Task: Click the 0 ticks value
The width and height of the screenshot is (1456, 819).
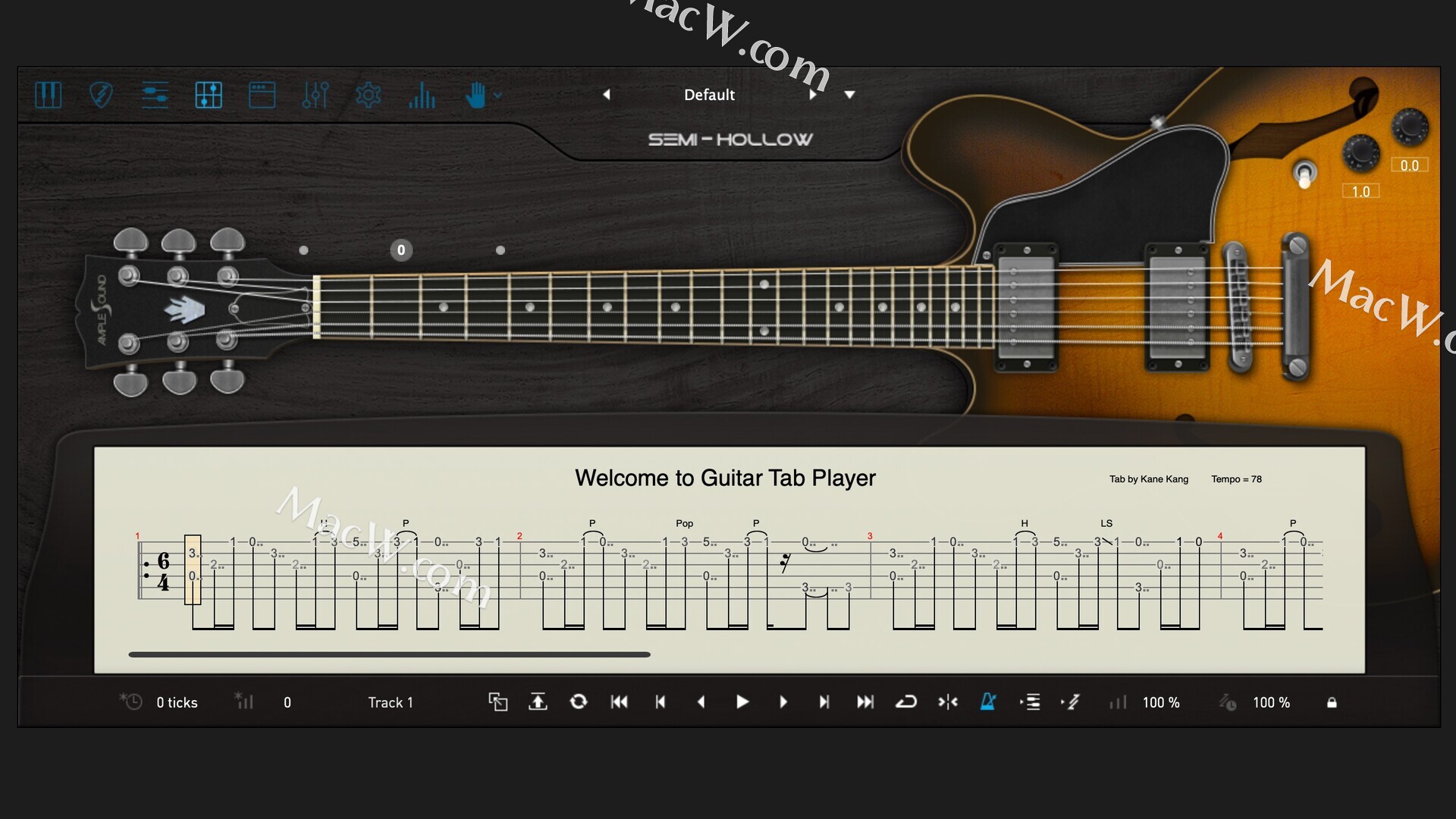Action: coord(177,703)
